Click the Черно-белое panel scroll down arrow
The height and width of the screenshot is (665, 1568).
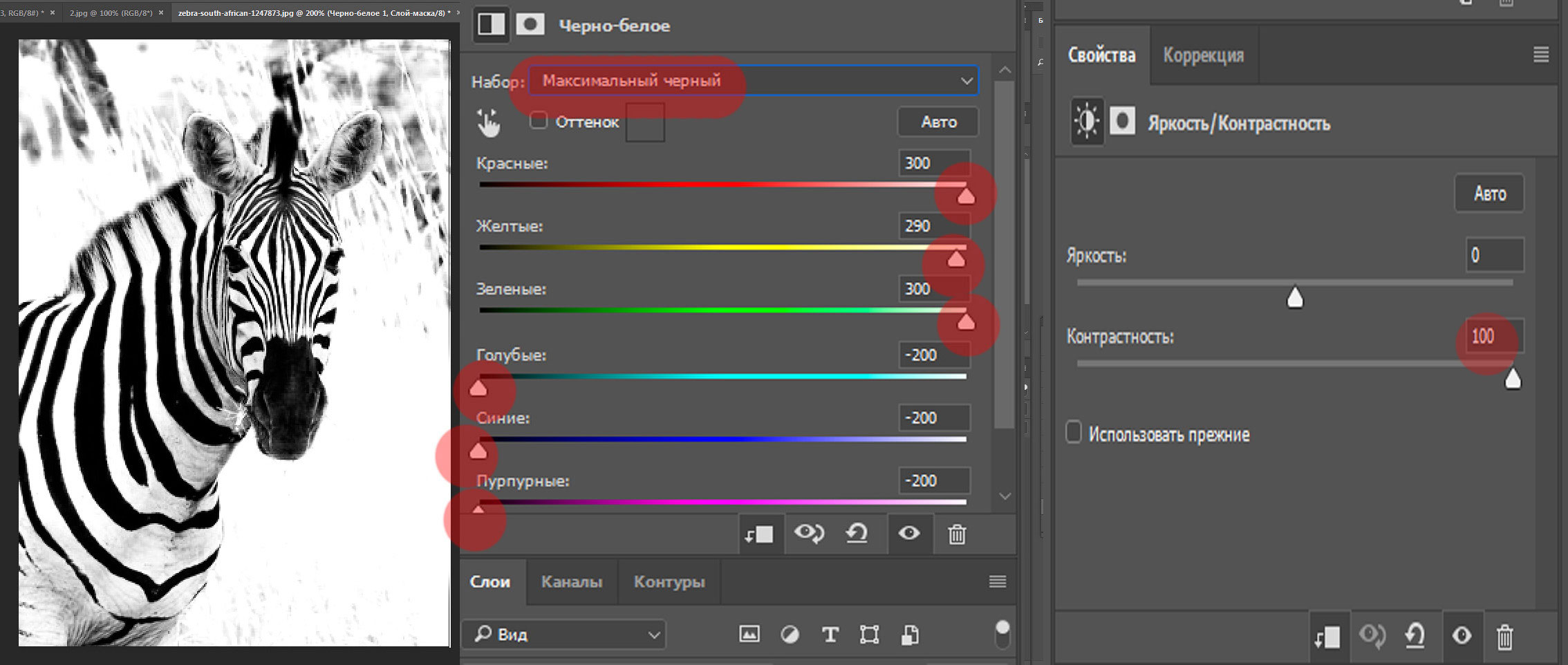(1005, 496)
